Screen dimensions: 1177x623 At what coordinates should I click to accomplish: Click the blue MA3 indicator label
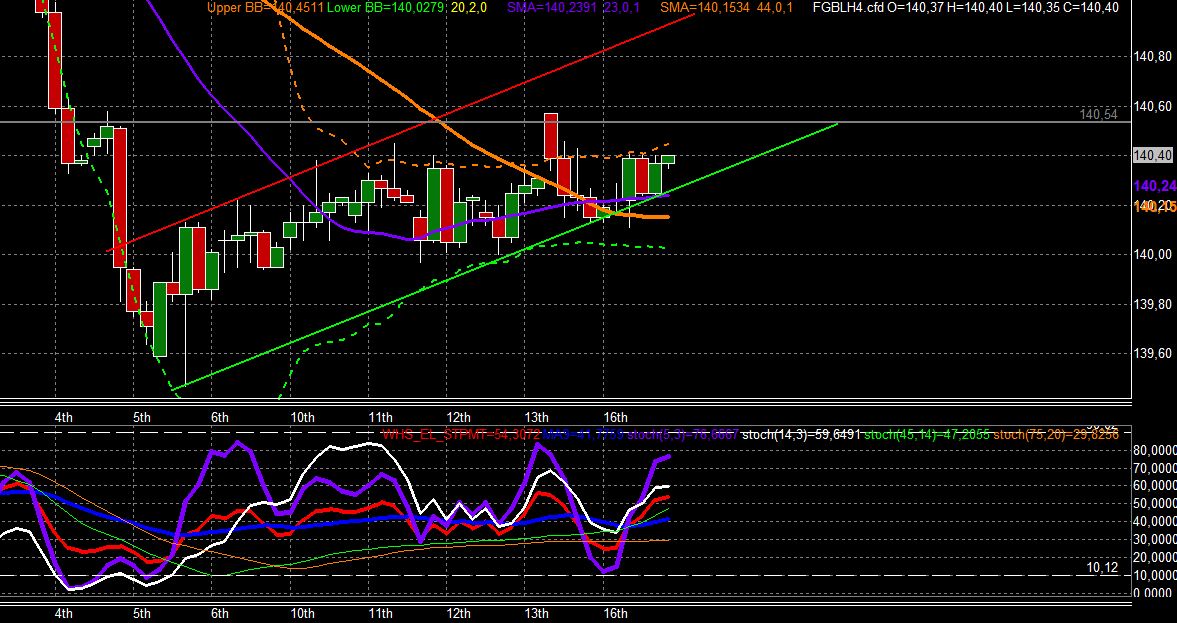point(584,434)
